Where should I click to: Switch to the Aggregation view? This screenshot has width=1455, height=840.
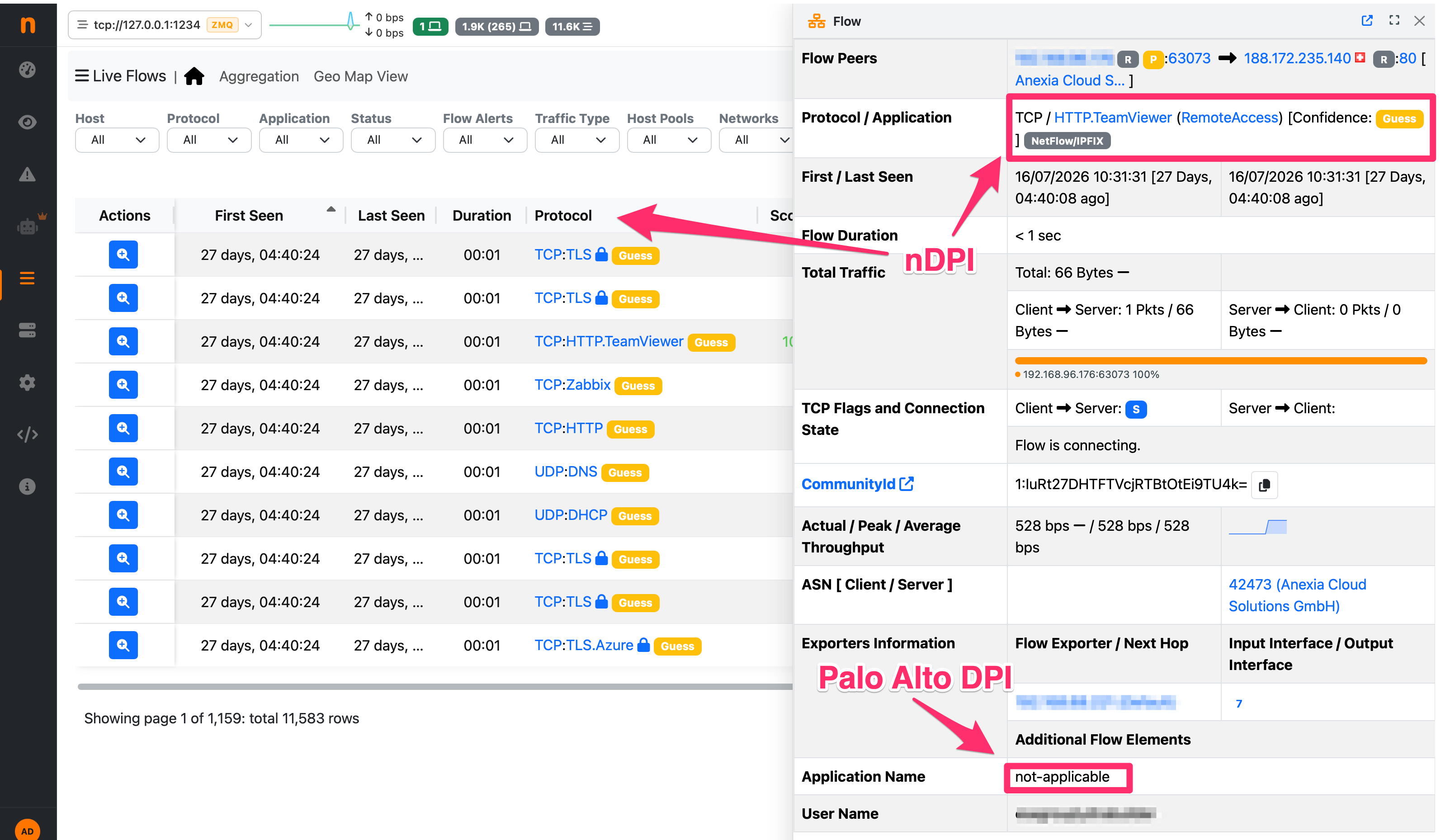point(259,76)
